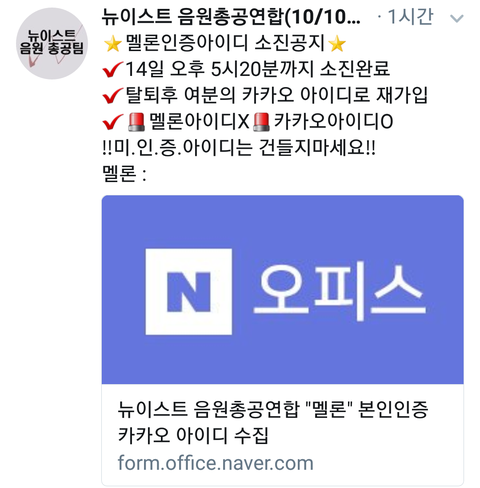Click the 멜론 : label above the card

click(x=124, y=173)
